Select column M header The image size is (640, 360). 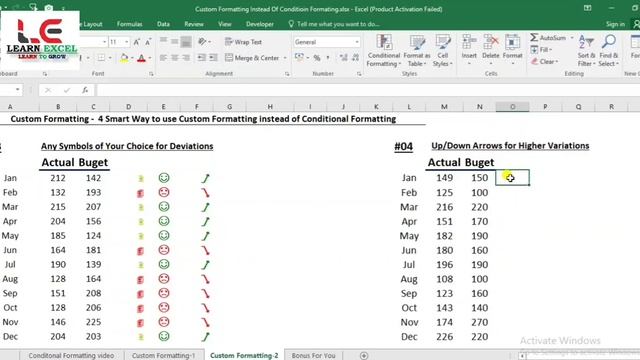click(444, 107)
